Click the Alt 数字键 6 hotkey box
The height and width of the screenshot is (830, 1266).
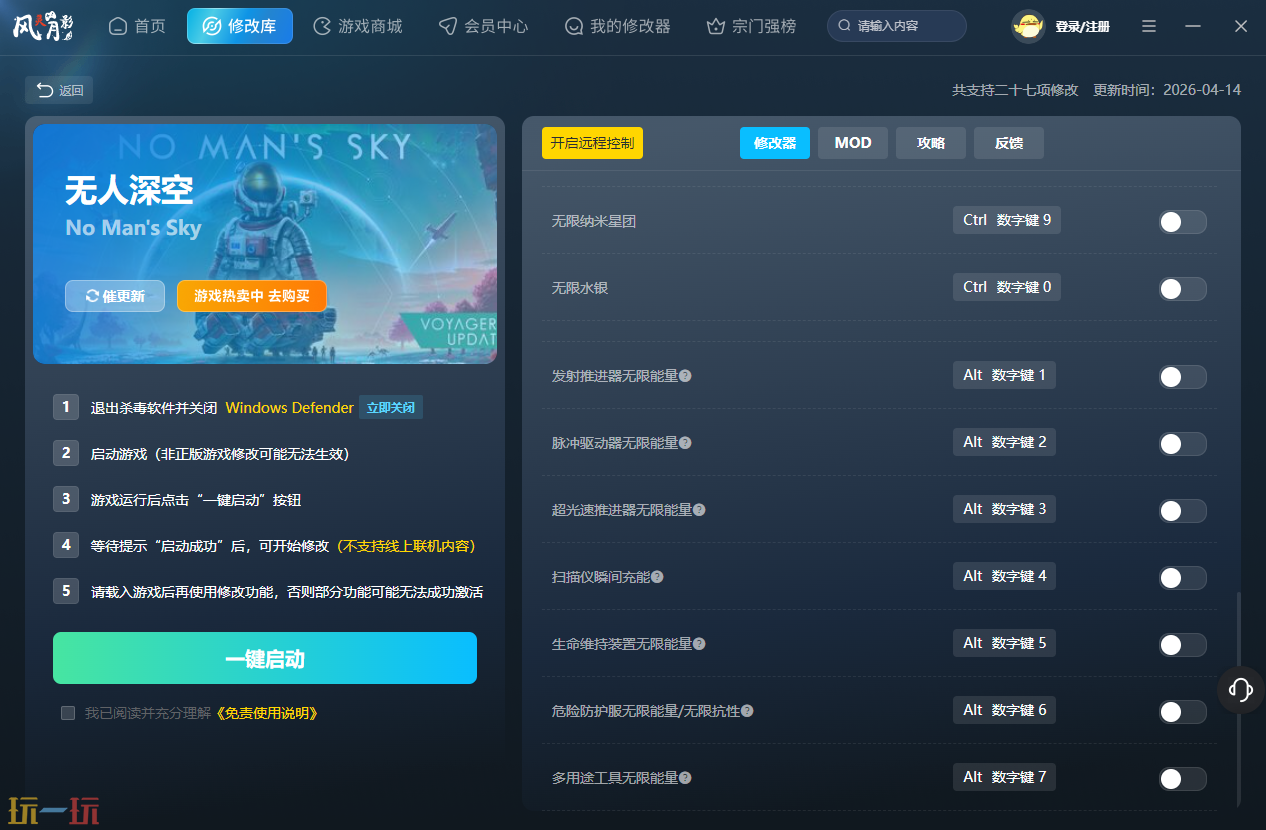(x=1004, y=710)
